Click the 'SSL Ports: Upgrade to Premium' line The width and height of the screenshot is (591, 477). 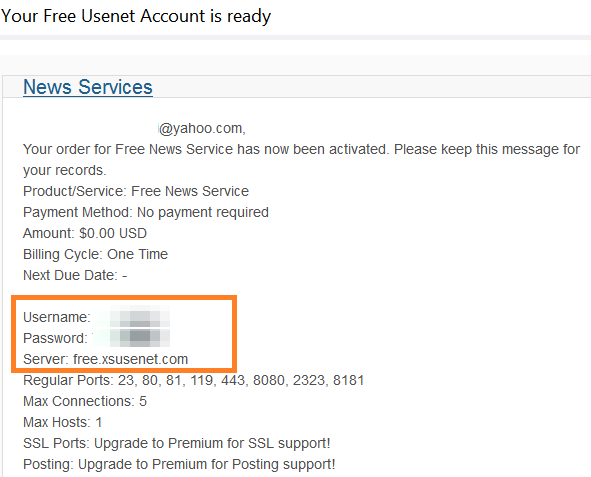(x=177, y=443)
